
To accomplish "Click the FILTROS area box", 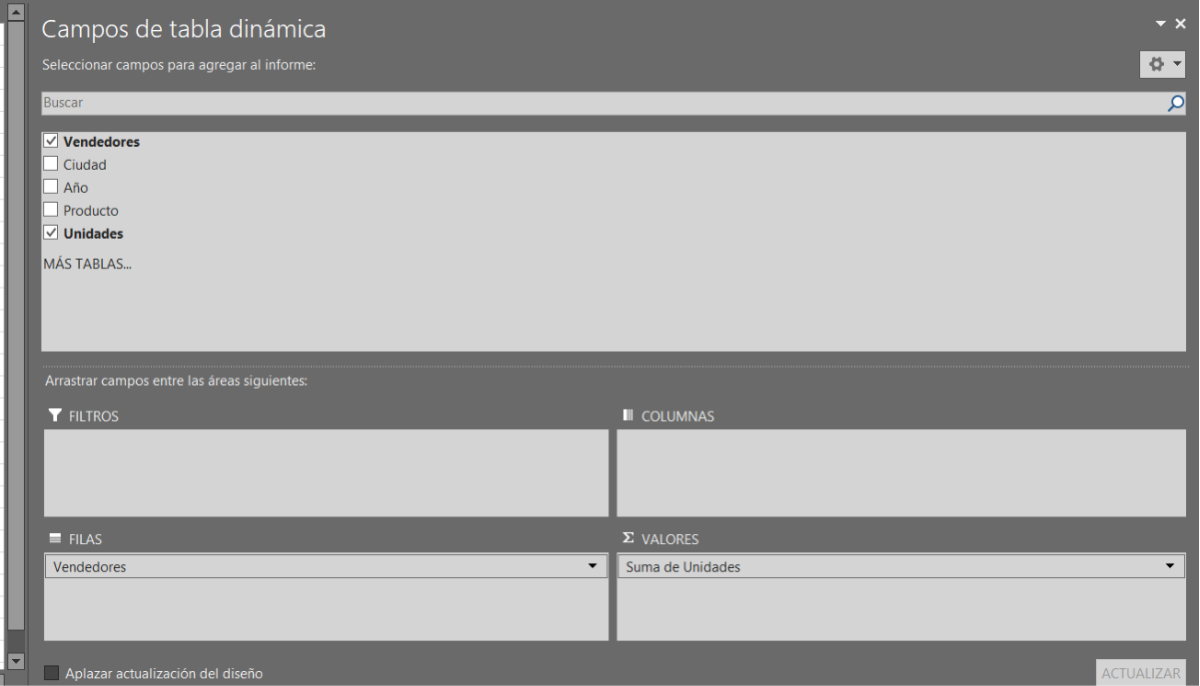I will tap(326, 473).
